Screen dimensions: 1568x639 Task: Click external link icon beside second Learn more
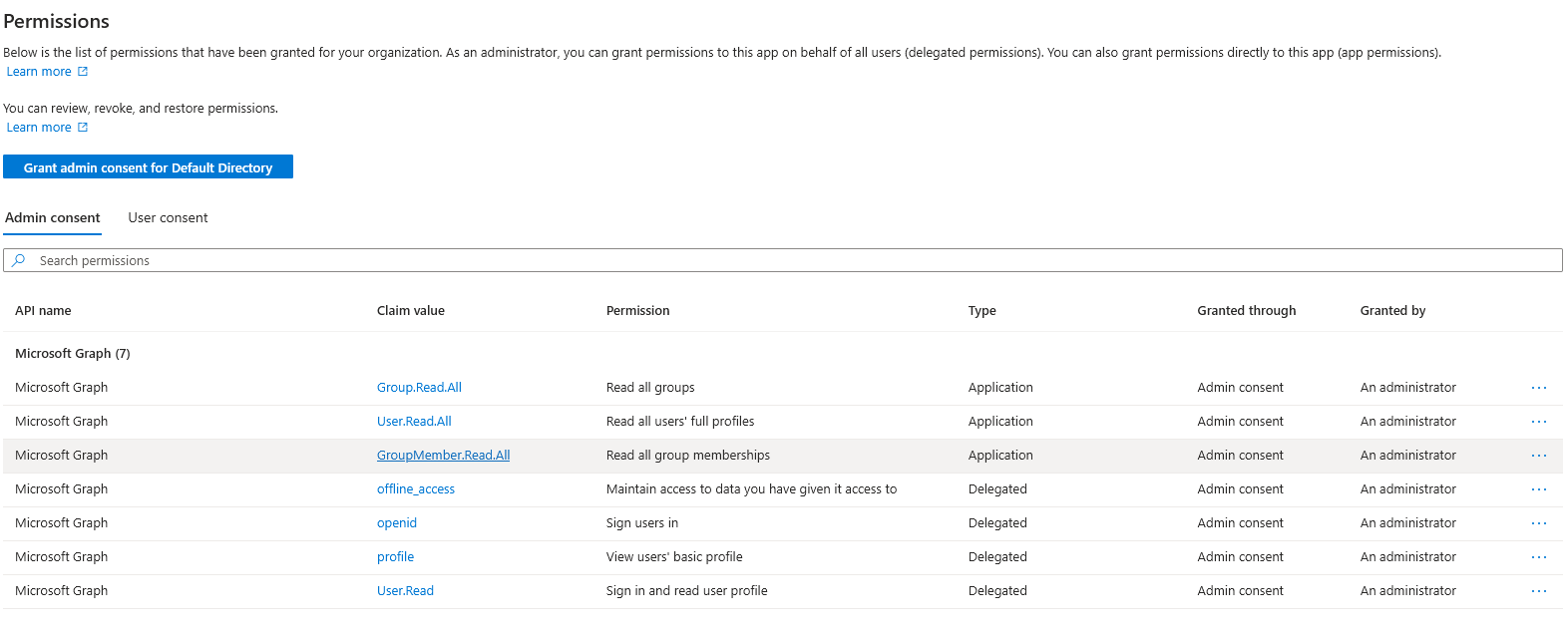83,128
